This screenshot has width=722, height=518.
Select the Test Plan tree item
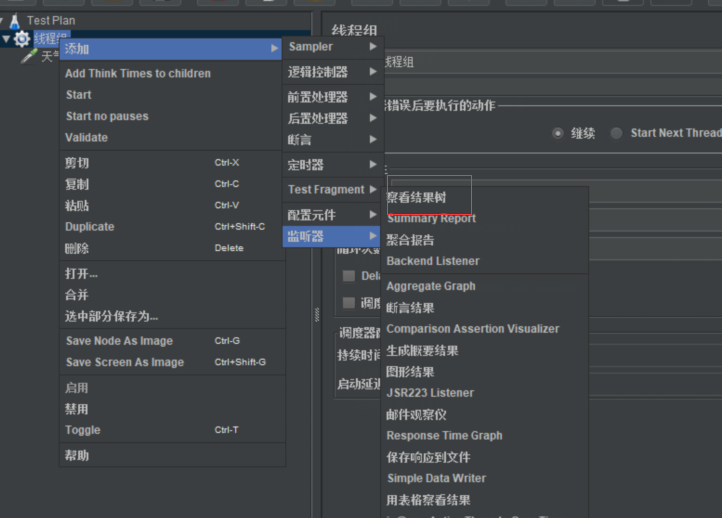(51, 21)
